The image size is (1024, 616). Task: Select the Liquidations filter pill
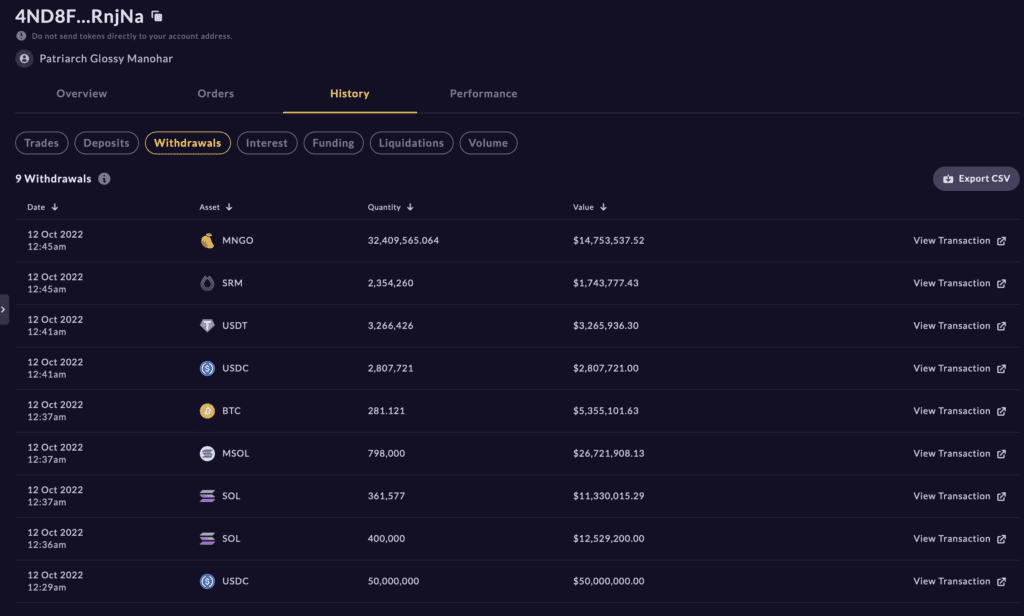coord(411,143)
